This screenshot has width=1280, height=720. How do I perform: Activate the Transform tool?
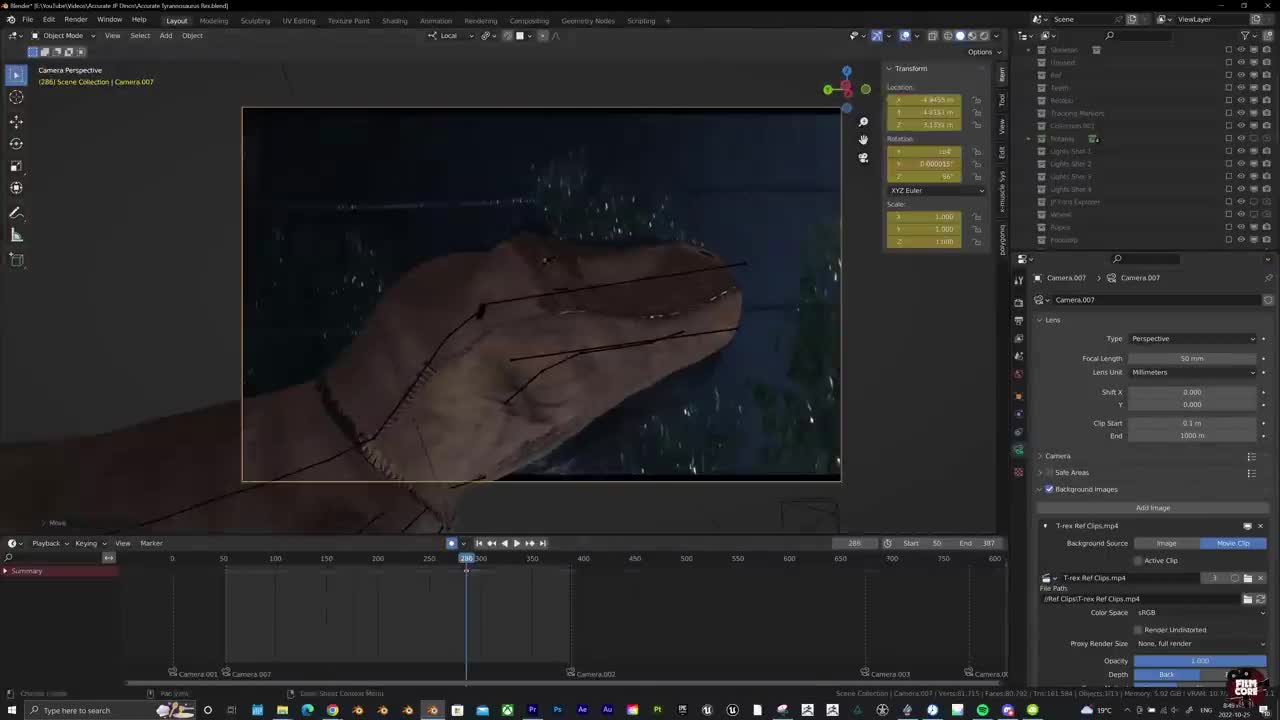point(16,187)
